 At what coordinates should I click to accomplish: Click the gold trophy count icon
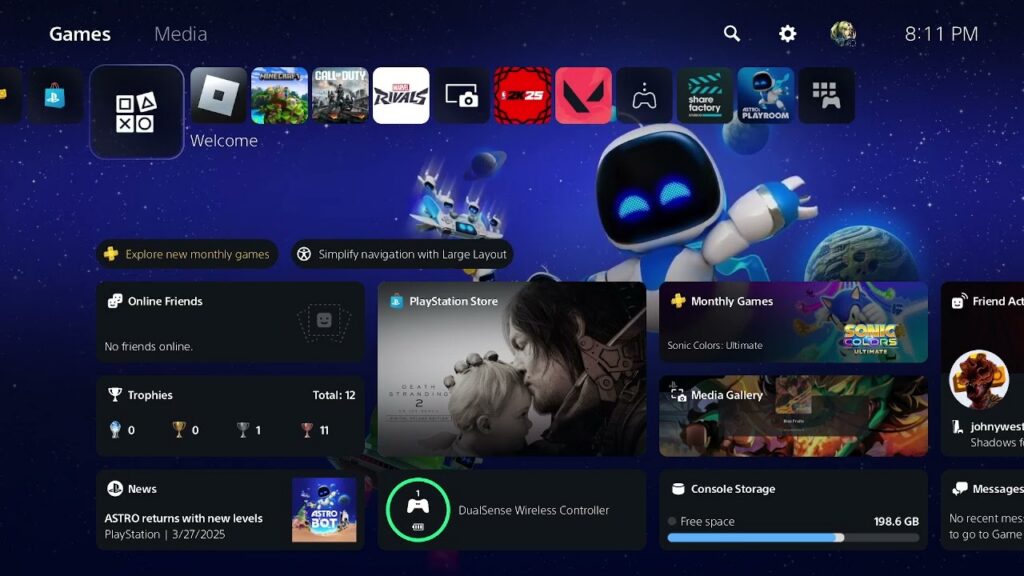178,430
